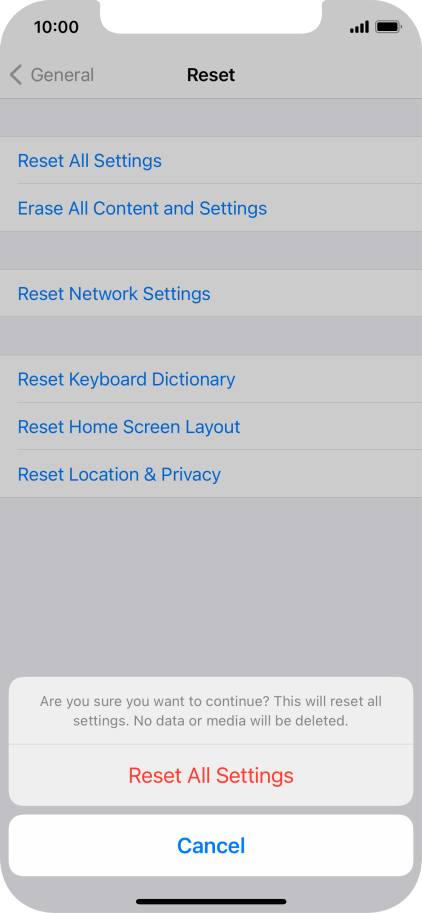Tap the home indicator bar
This screenshot has height=913, width=422.
click(x=211, y=901)
